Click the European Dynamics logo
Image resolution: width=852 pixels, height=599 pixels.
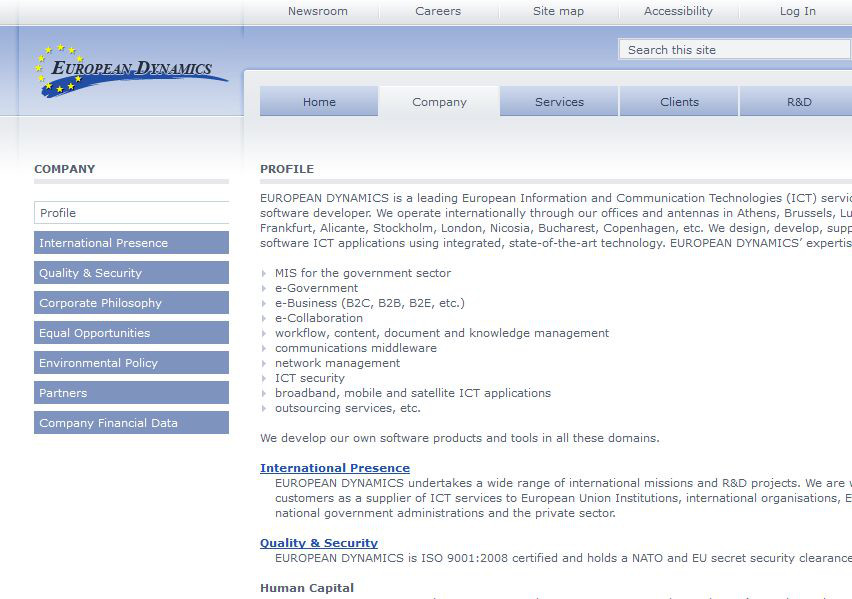pyautogui.click(x=130, y=71)
